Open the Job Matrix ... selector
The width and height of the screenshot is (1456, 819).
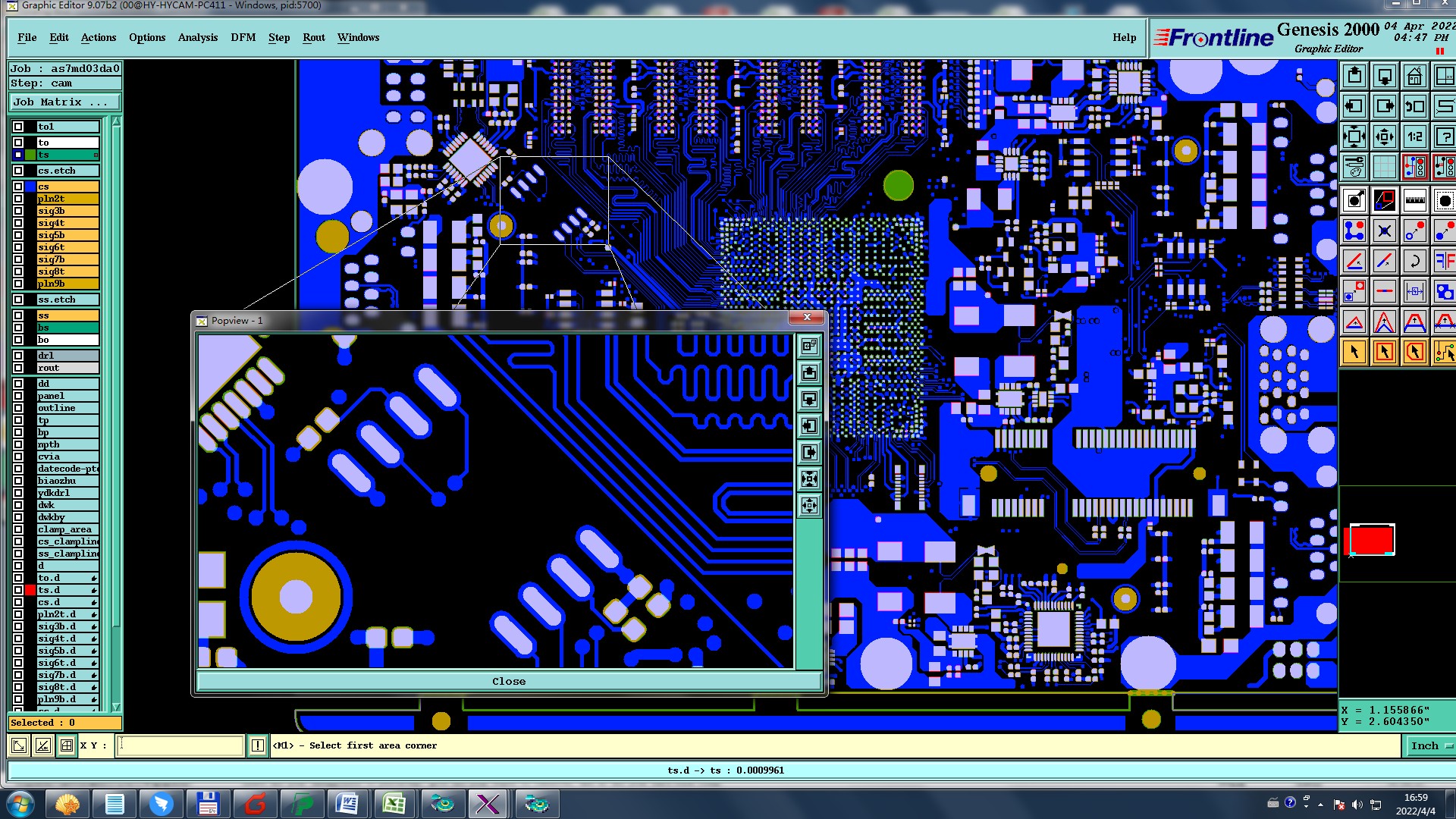click(64, 102)
